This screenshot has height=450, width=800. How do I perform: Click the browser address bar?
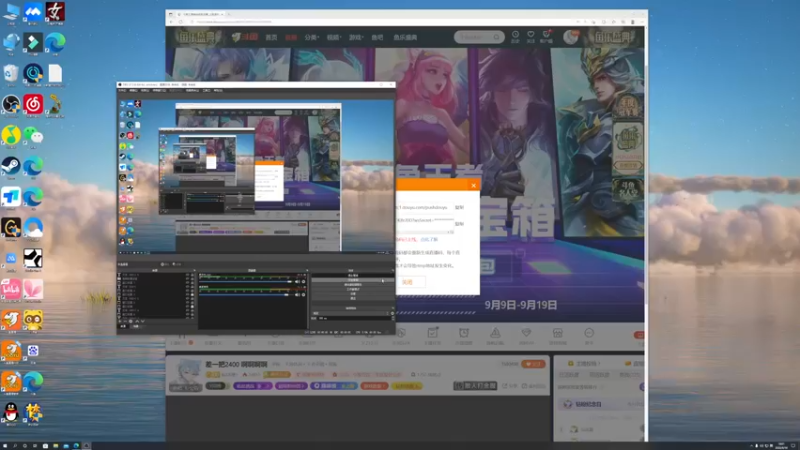click(x=383, y=22)
